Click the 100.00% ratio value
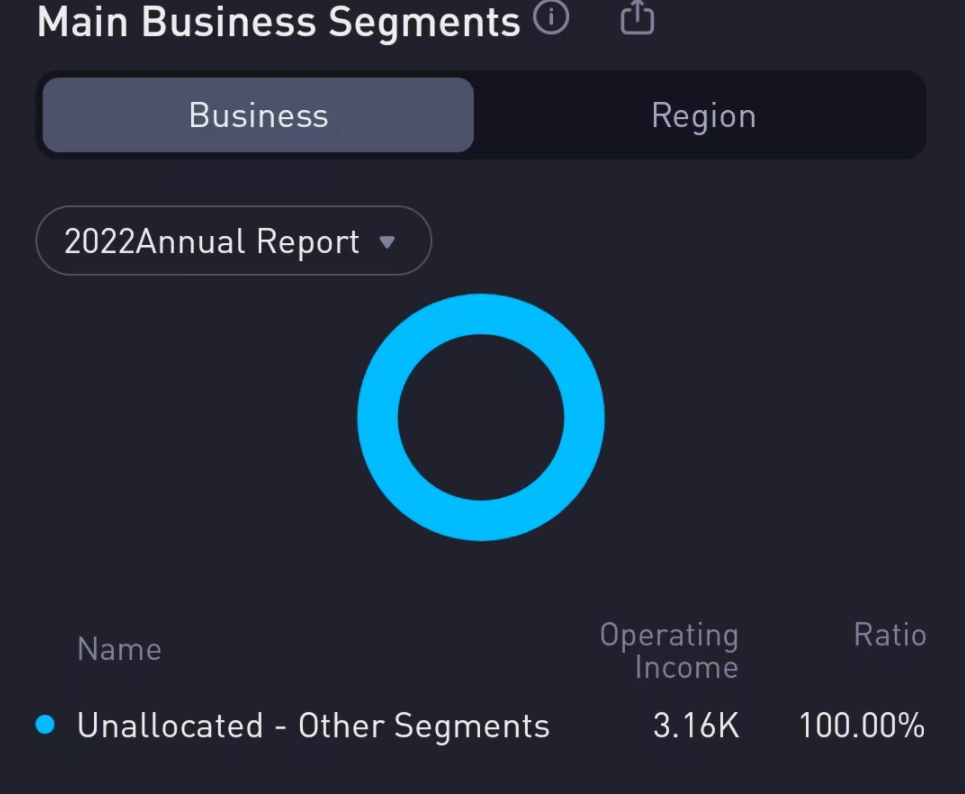 point(861,726)
